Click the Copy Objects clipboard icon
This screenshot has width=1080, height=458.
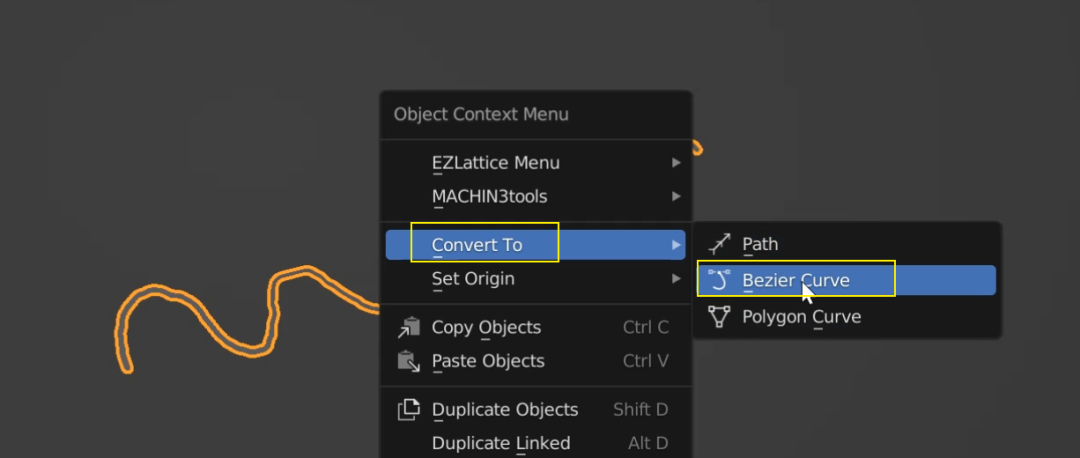click(x=409, y=327)
